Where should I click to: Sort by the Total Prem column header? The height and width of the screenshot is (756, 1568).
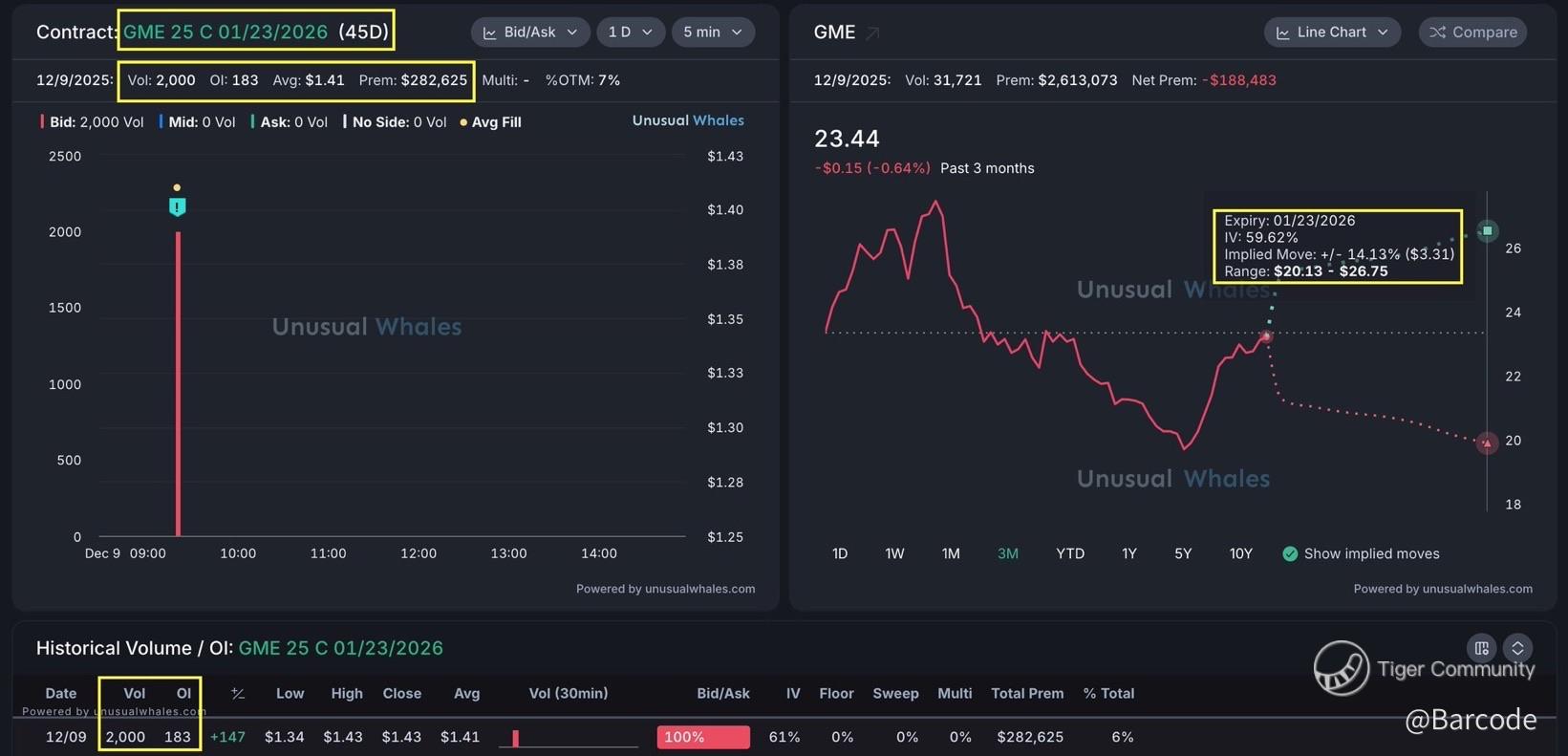click(1027, 694)
